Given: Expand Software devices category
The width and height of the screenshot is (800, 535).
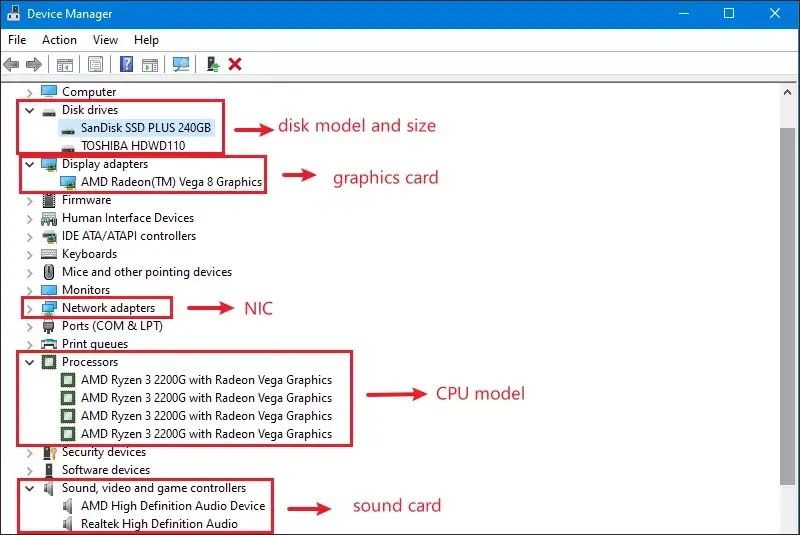Looking at the screenshot, I should coord(30,470).
